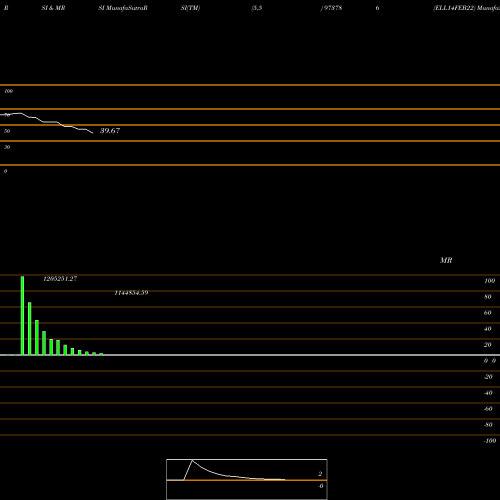Viewport: 500px width, 500px height.
Task: Click the 60 label on MR axis
Action: click(488, 313)
